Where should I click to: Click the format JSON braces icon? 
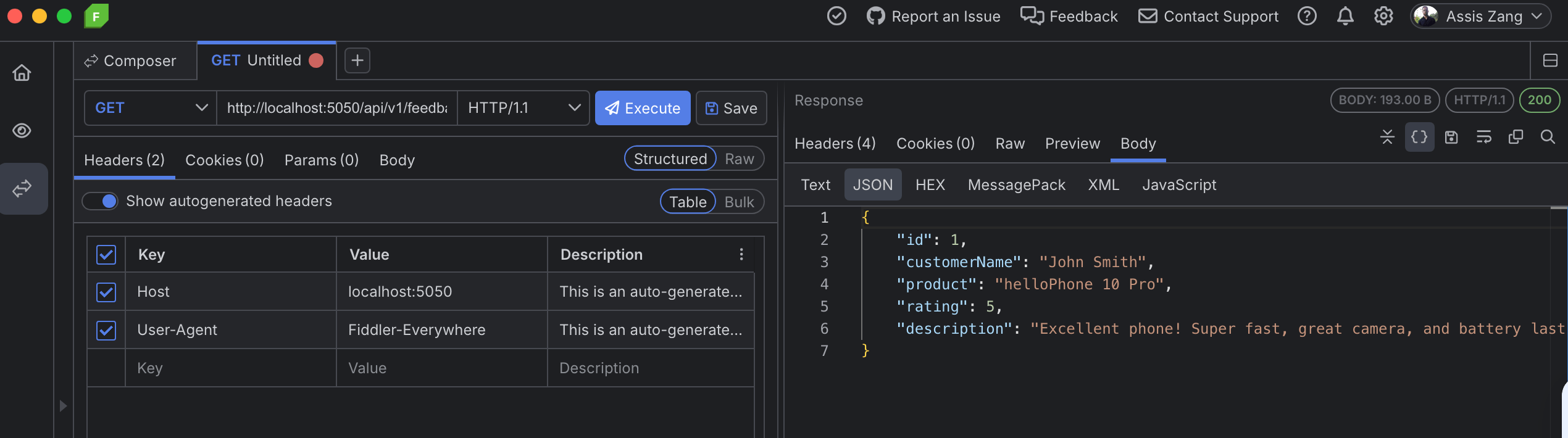pos(1419,137)
